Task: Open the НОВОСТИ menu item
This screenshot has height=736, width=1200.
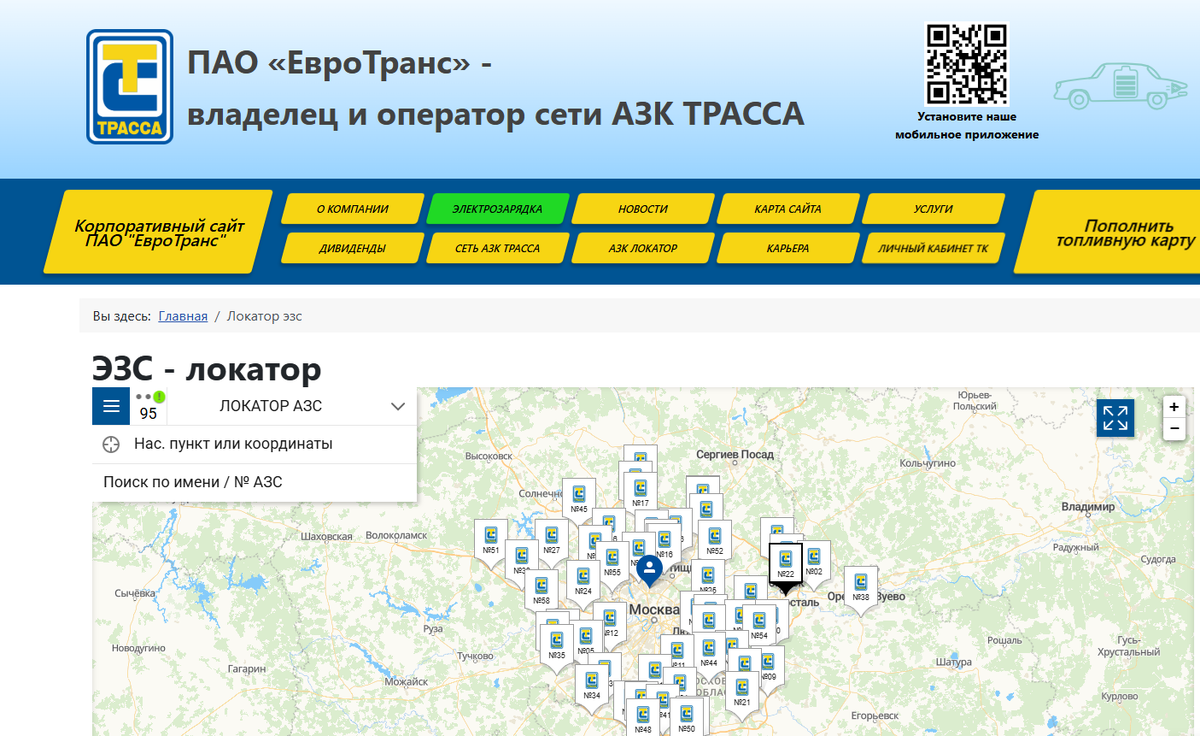Action: pos(641,208)
